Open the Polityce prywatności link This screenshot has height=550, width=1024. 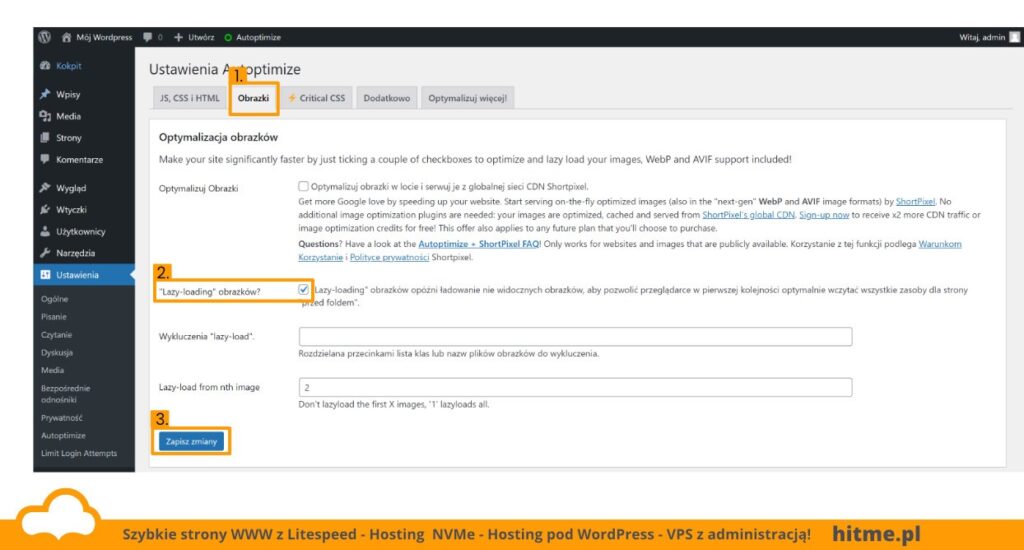(x=389, y=257)
